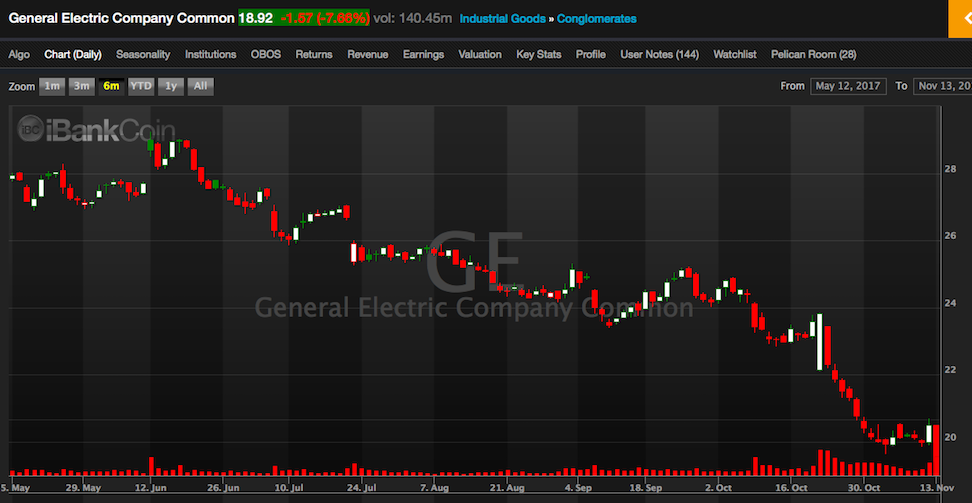Open the Industrial Goods sector link
The width and height of the screenshot is (972, 503).
(x=503, y=19)
